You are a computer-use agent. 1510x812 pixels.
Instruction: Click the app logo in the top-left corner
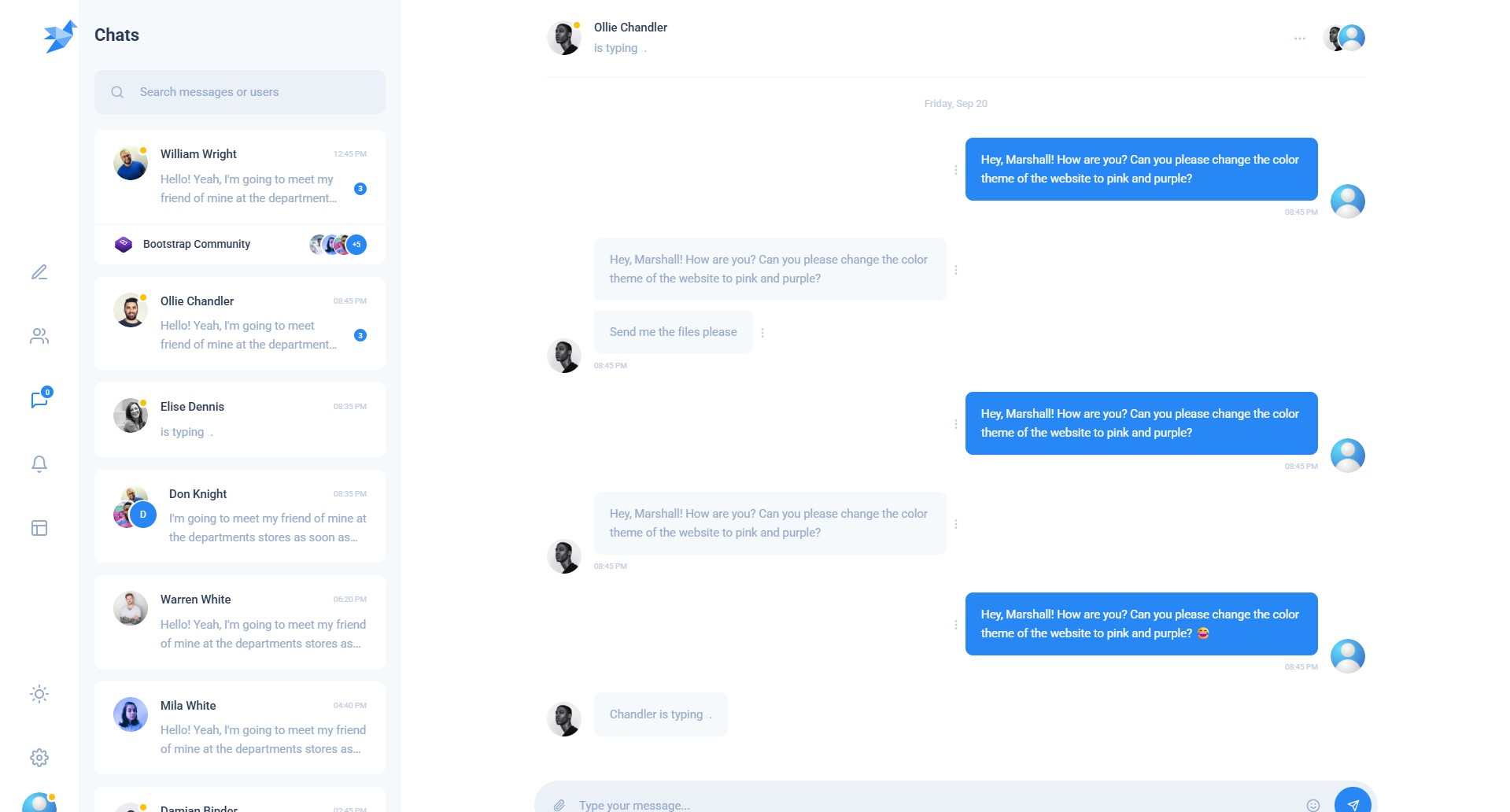tap(59, 35)
